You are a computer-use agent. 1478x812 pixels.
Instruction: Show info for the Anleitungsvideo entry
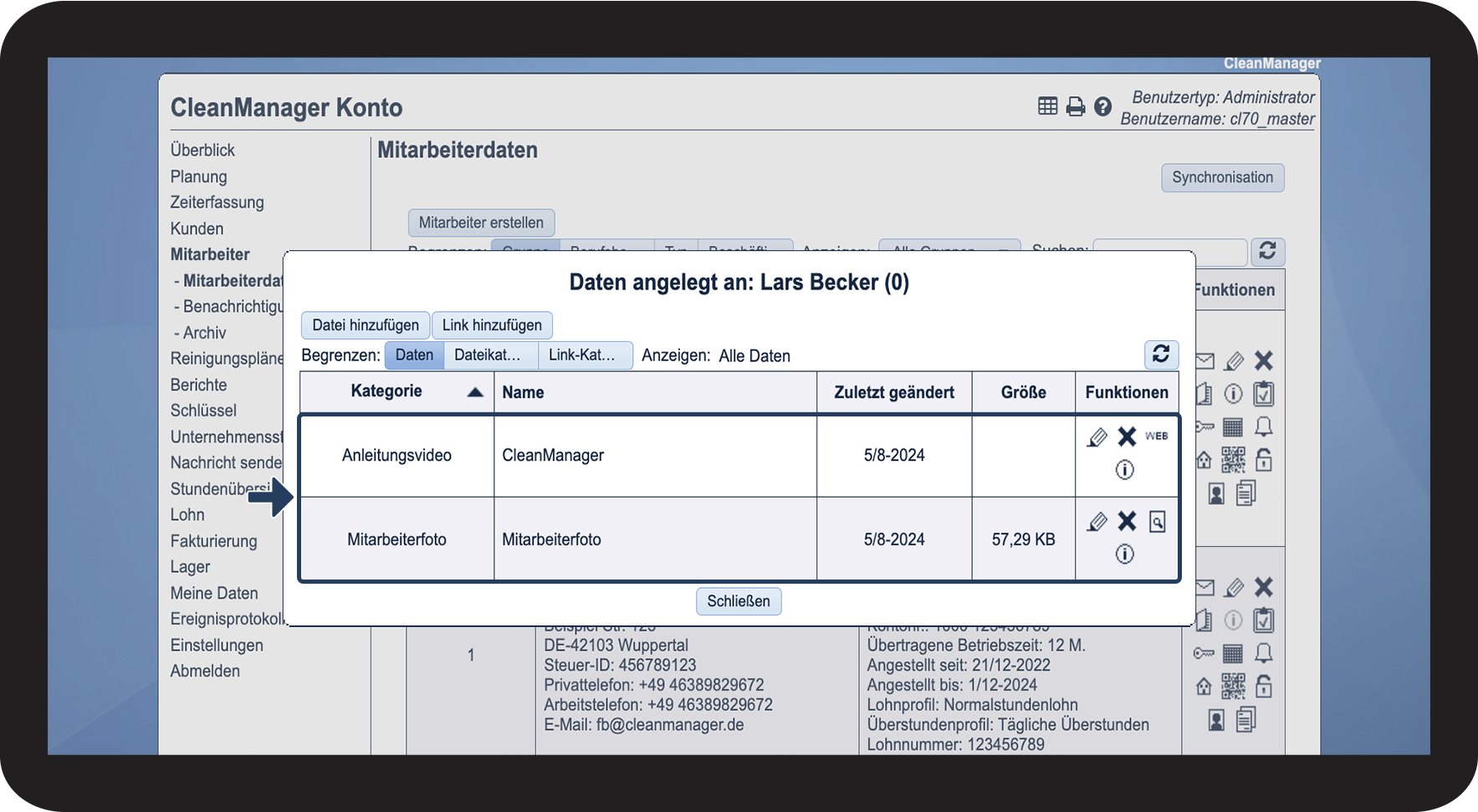tap(1124, 470)
